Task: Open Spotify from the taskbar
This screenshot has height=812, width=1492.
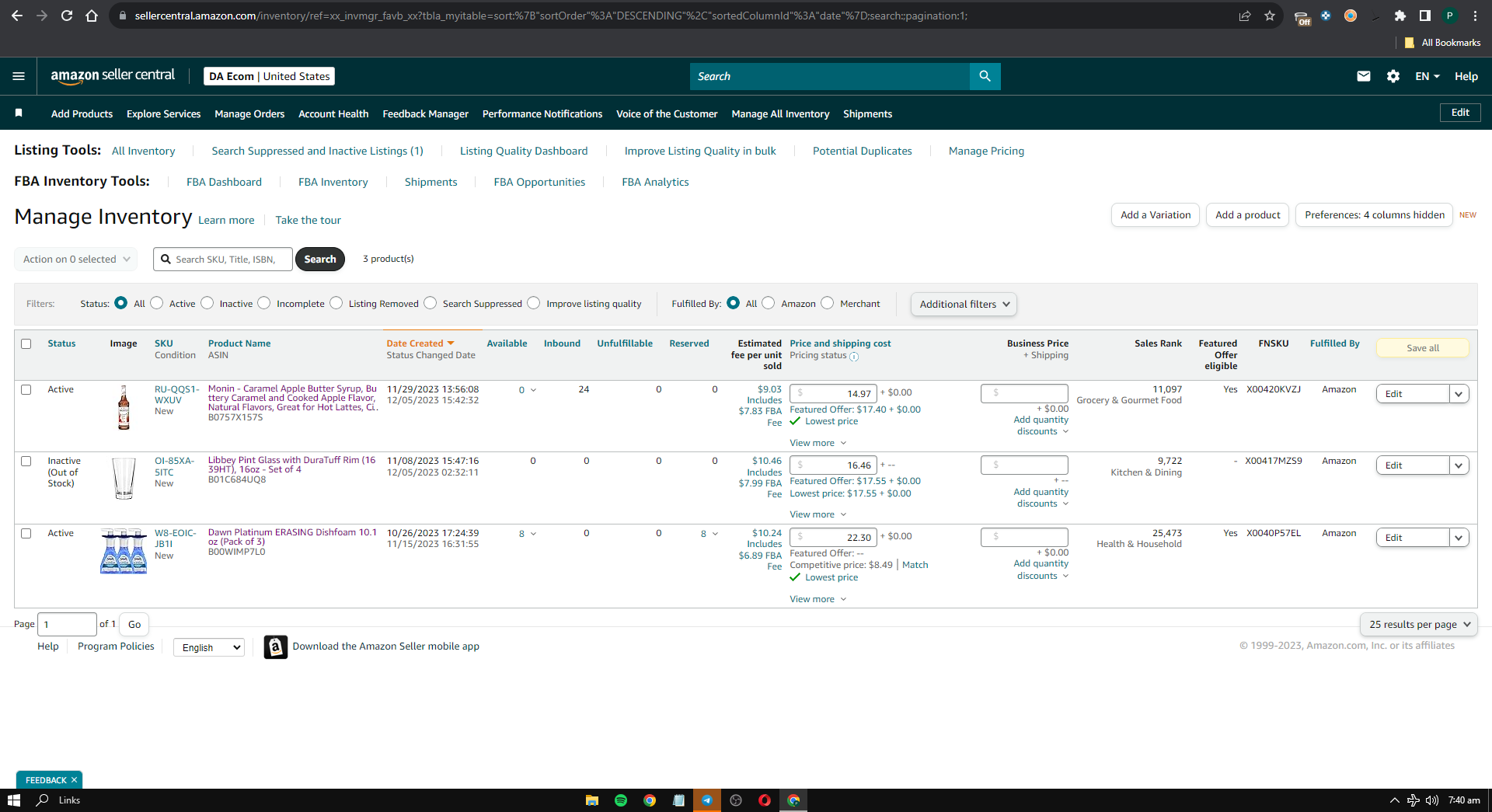Action: click(621, 800)
